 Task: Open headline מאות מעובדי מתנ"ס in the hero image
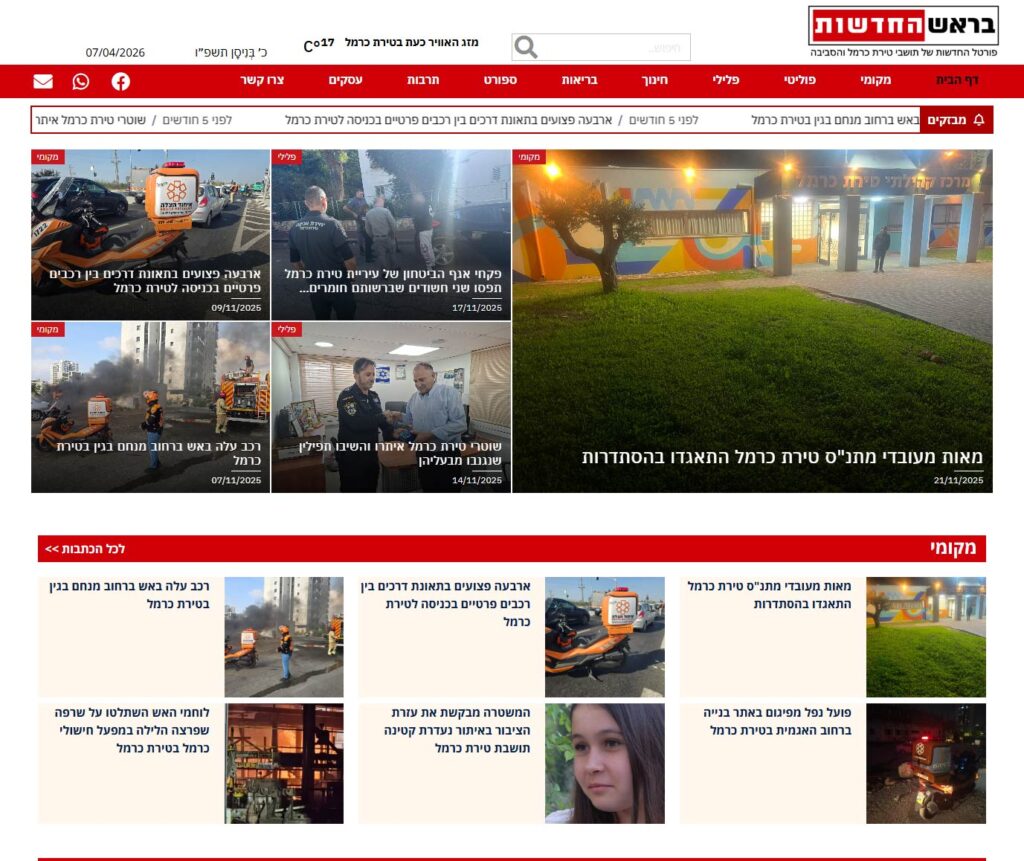click(x=782, y=457)
